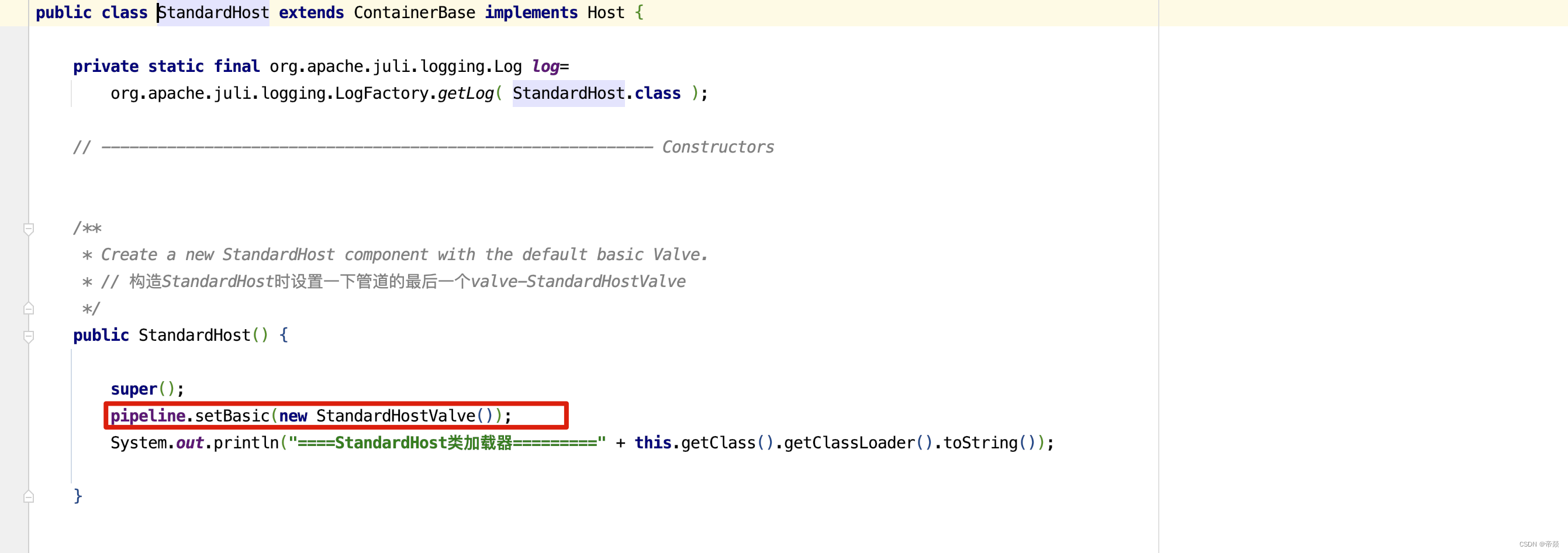The image size is (1568, 553).
Task: Click the "private" keyword of the log field
Action: tap(106, 66)
